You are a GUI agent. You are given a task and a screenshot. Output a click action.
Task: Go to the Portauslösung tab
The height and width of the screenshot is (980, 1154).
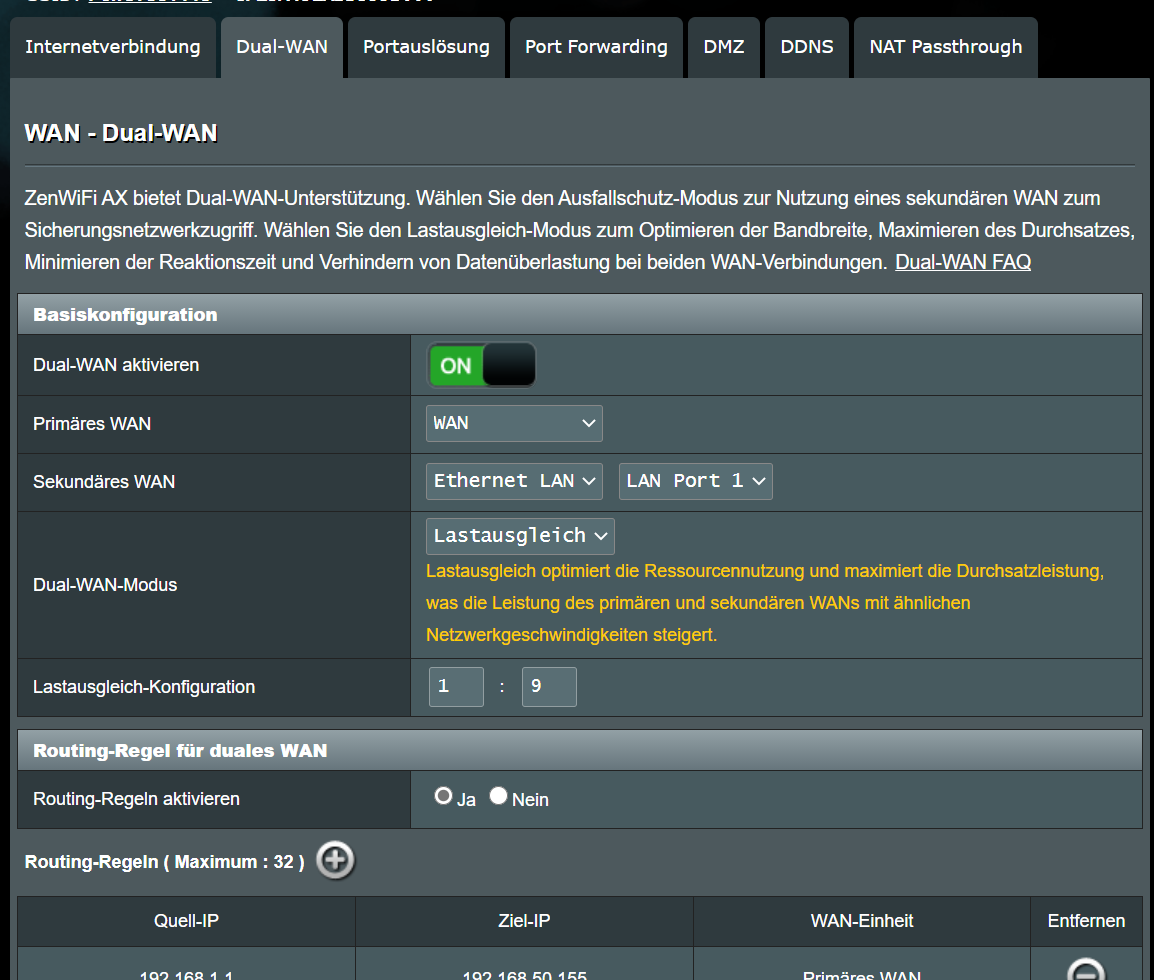pos(426,47)
